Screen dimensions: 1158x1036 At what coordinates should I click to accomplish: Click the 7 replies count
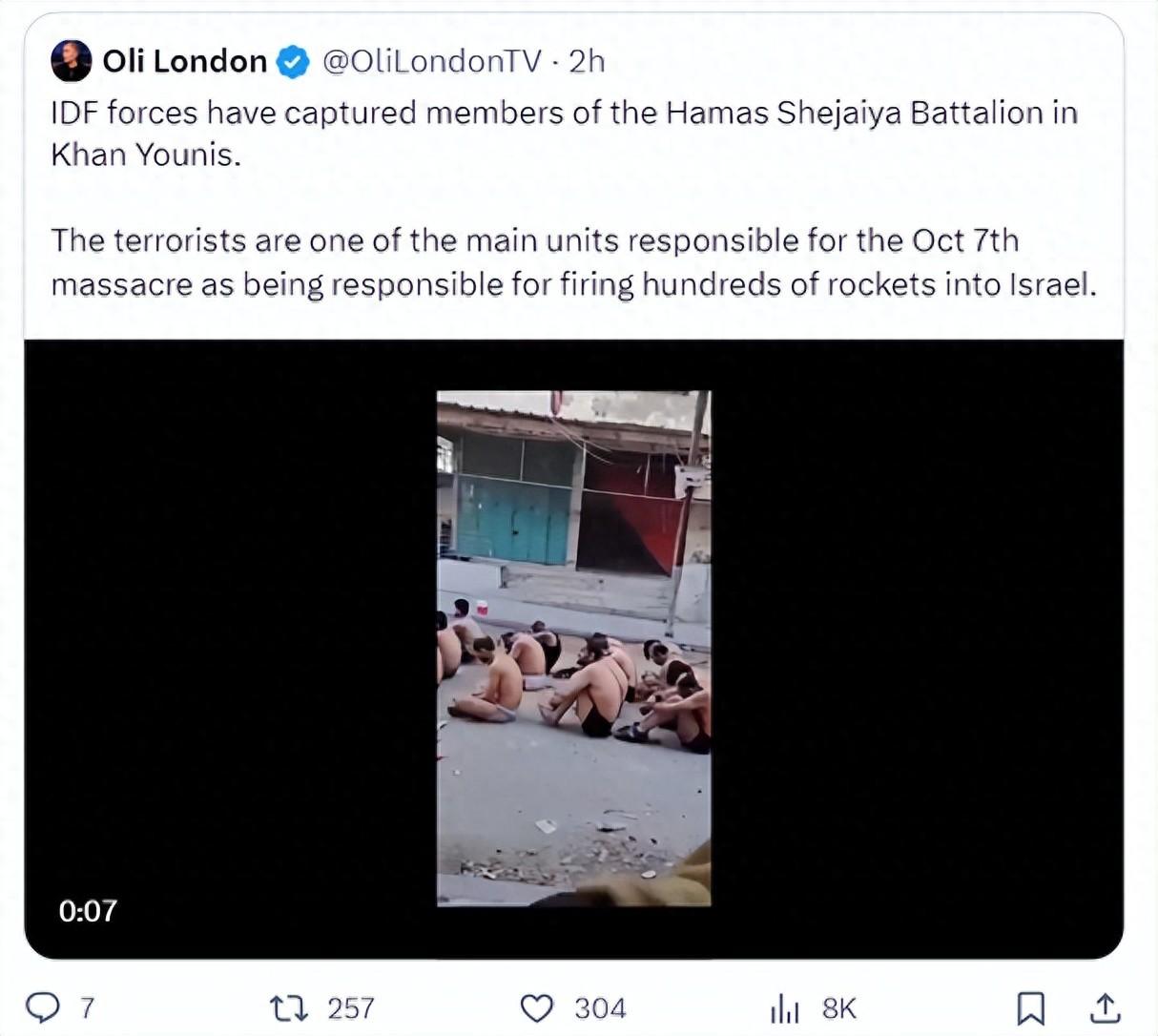(x=86, y=1008)
